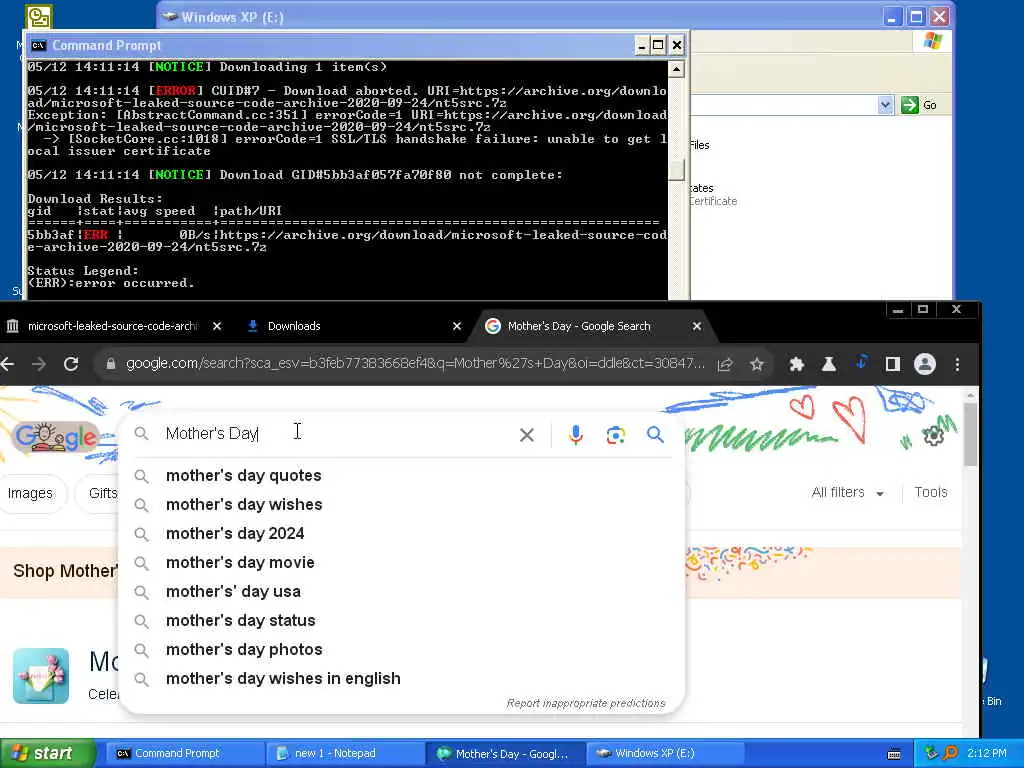Choose suggestion mother's day status
1024x768 pixels.
coord(402,620)
